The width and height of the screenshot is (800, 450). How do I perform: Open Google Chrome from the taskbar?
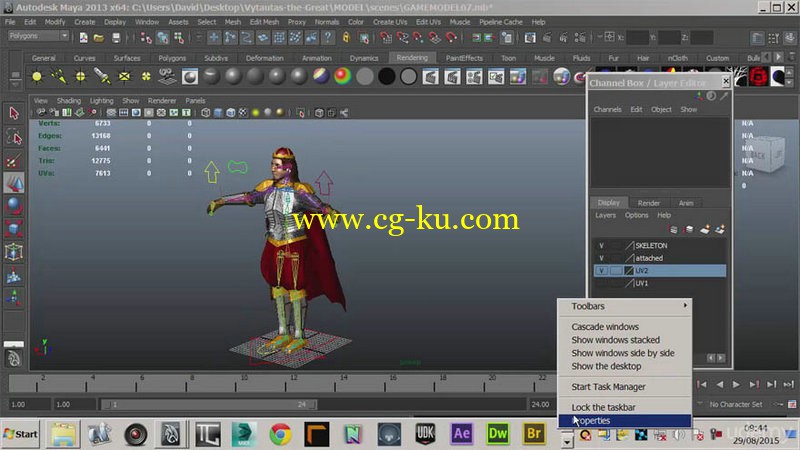click(x=280, y=434)
